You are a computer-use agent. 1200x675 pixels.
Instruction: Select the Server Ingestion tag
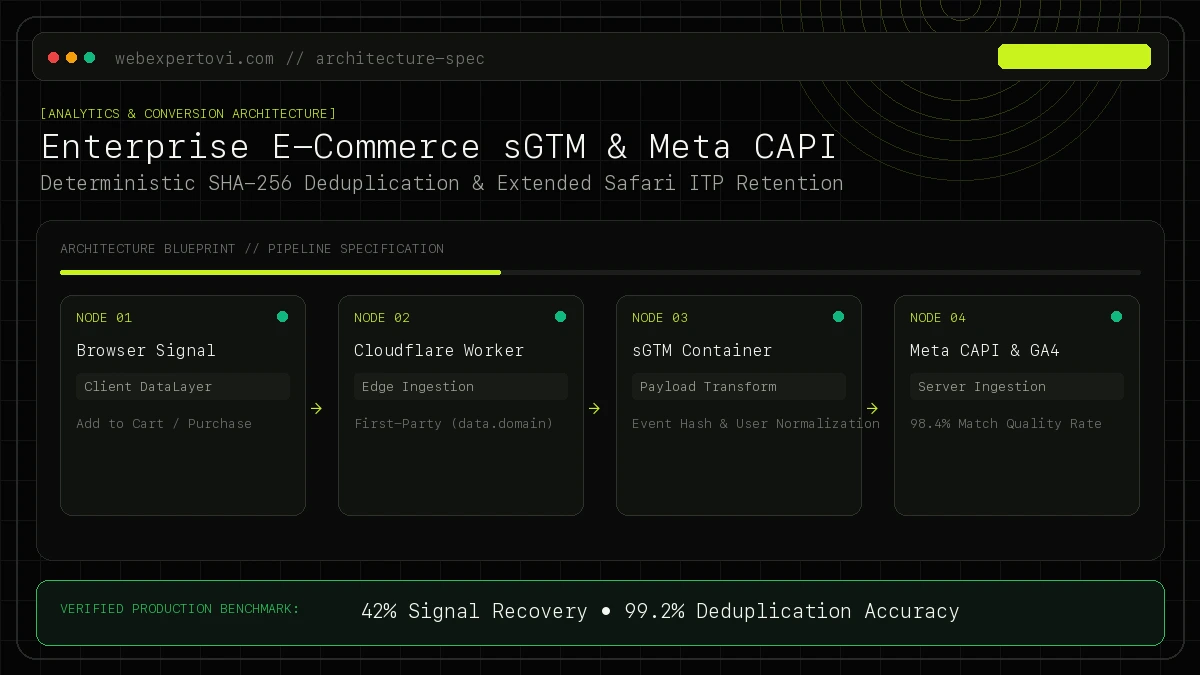tap(1017, 387)
